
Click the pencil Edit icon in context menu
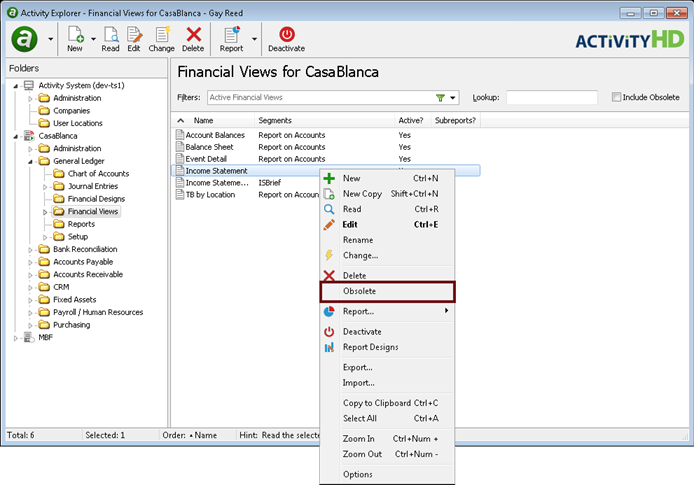point(329,225)
